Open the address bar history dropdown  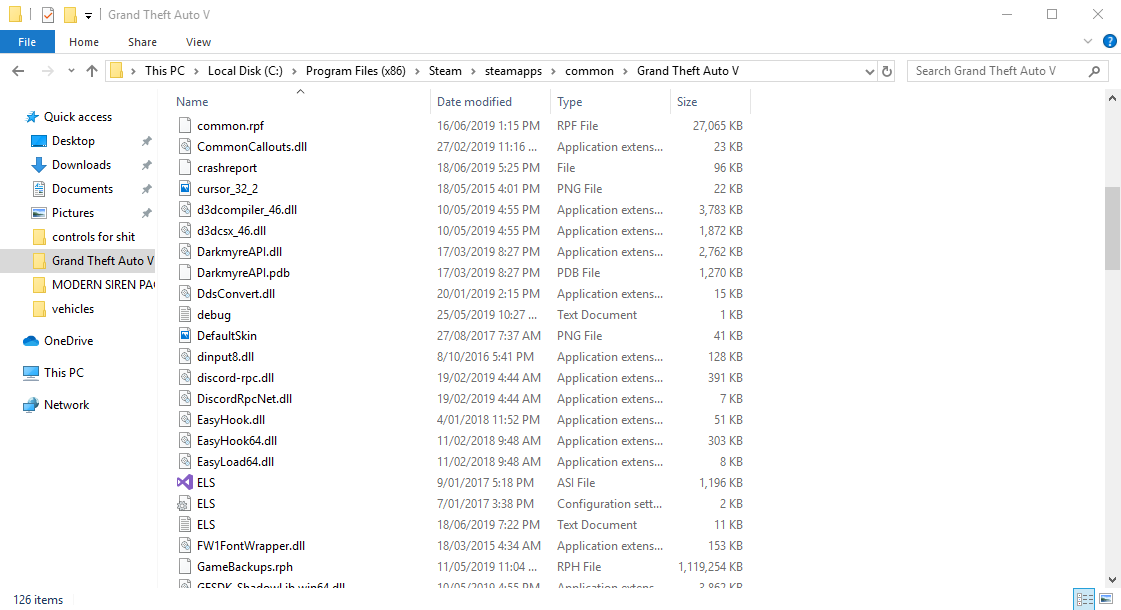tap(869, 71)
